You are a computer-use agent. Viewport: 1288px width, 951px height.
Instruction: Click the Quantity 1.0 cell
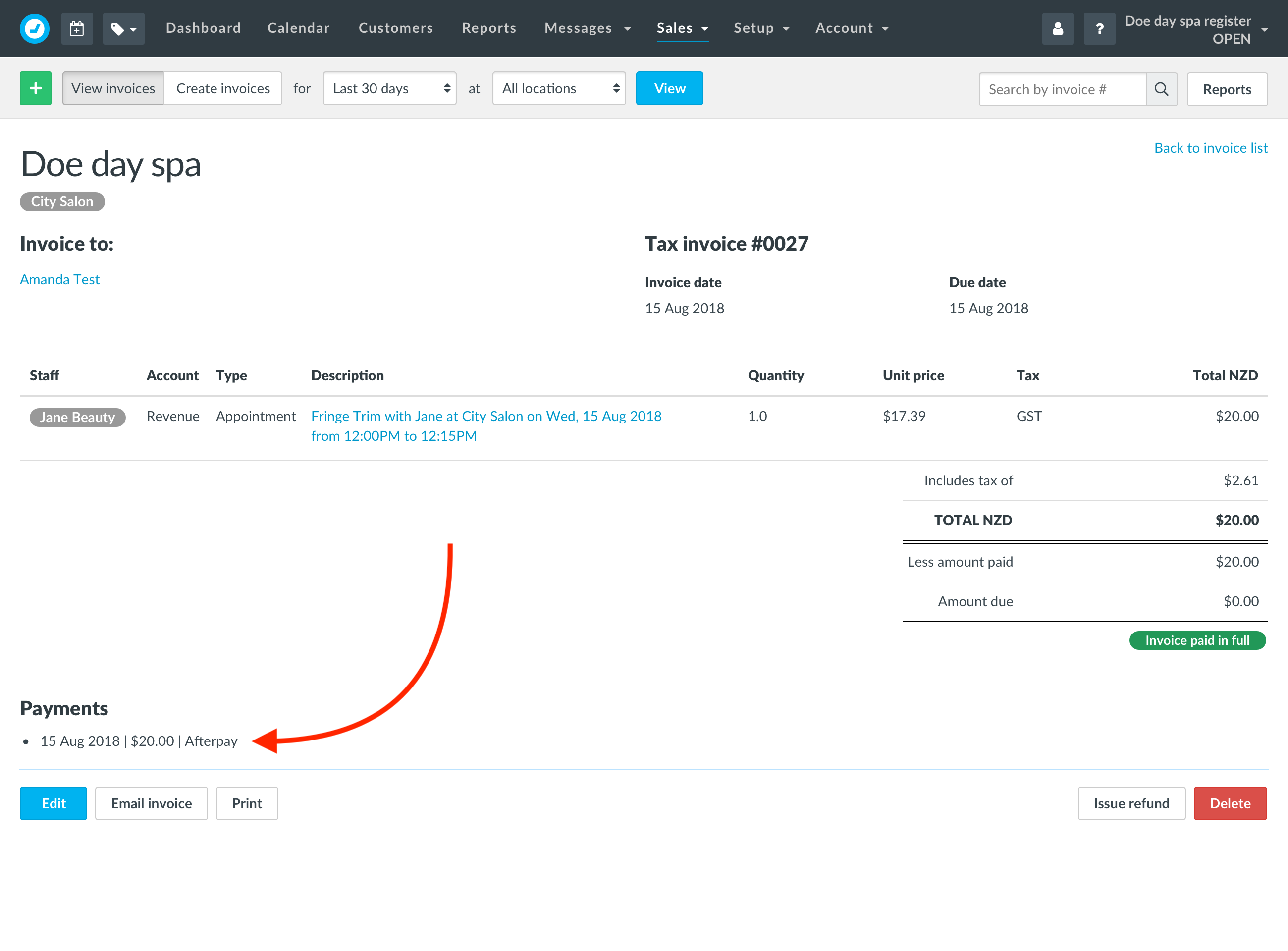point(757,416)
